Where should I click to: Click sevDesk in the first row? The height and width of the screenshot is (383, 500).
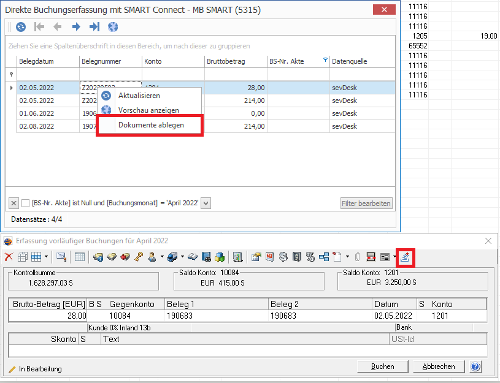(x=344, y=88)
